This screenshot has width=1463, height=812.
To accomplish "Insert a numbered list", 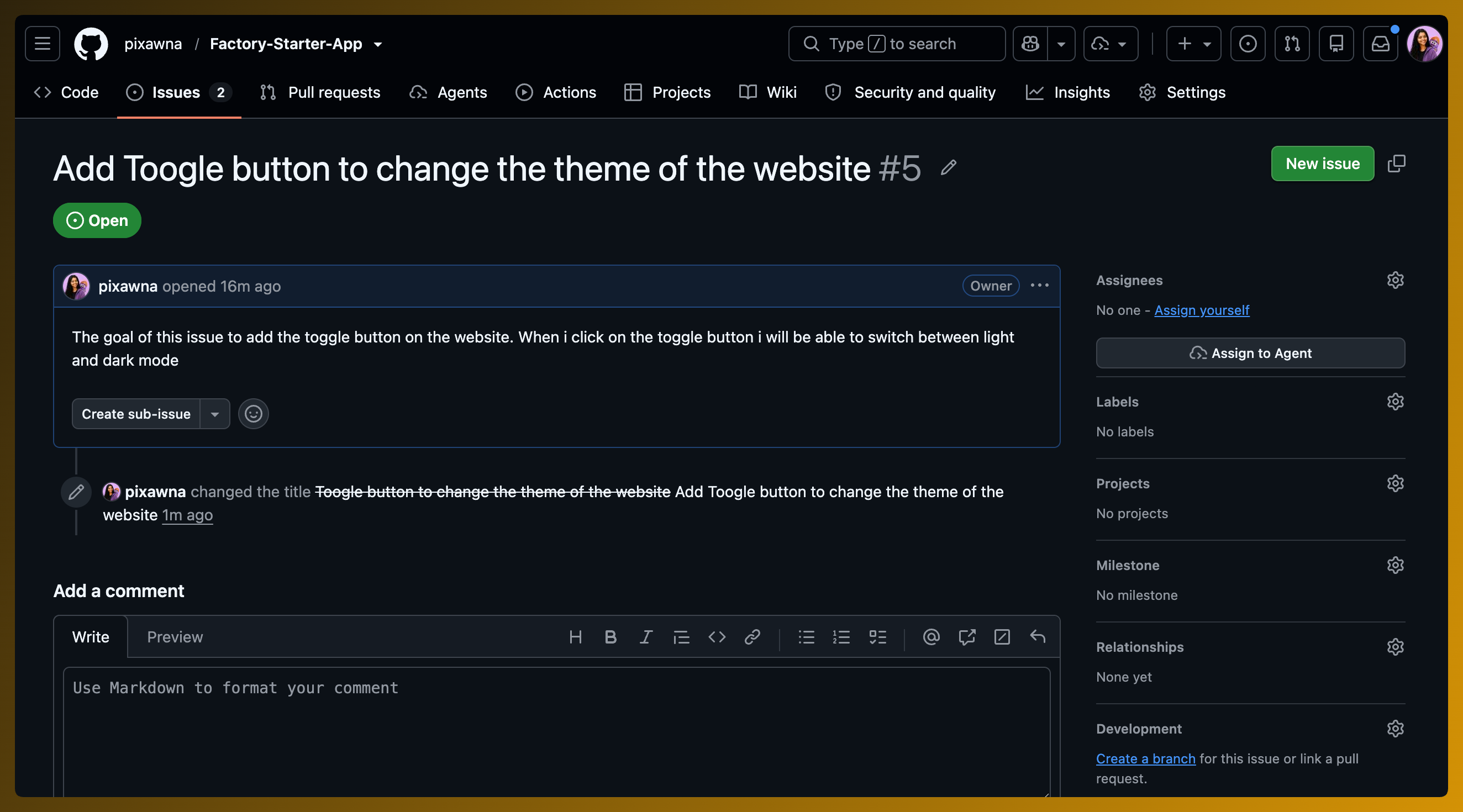I will click(841, 636).
